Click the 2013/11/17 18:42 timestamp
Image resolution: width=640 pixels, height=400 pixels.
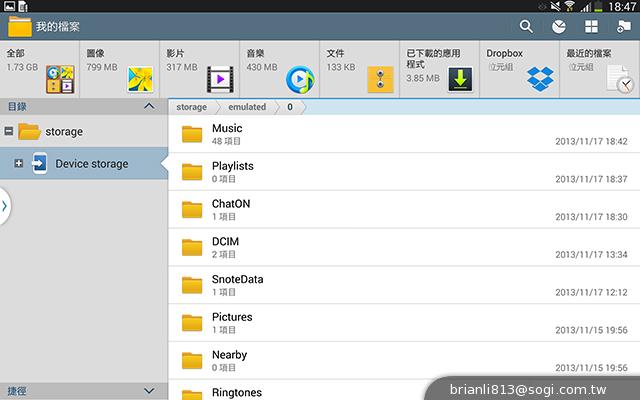[x=591, y=141]
